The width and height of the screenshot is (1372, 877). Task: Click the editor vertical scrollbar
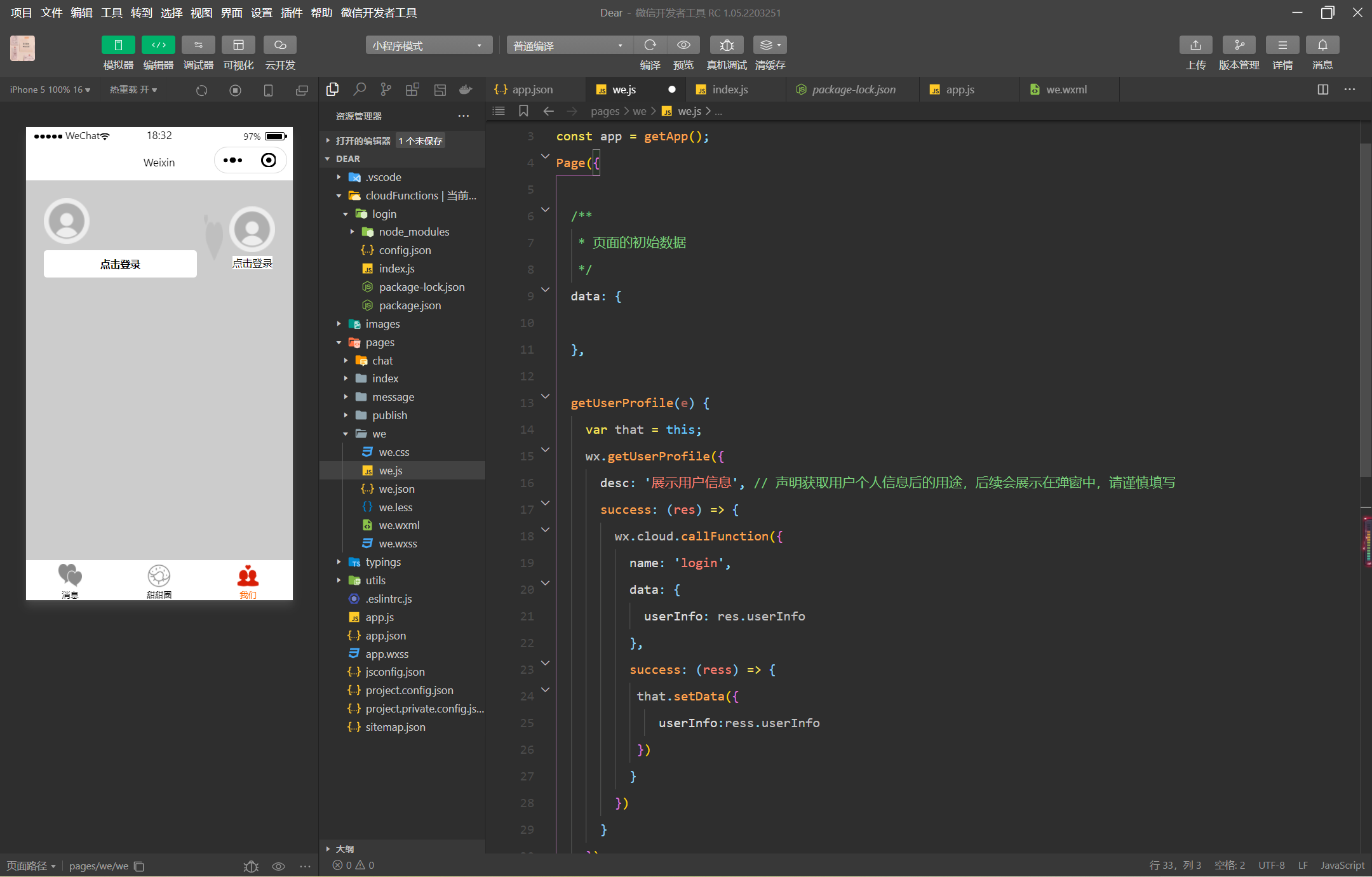tap(1366, 310)
